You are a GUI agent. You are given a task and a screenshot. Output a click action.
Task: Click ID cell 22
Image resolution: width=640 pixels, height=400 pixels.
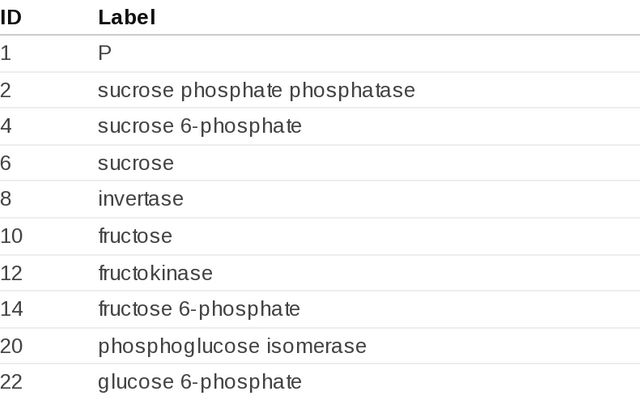(x=11, y=382)
